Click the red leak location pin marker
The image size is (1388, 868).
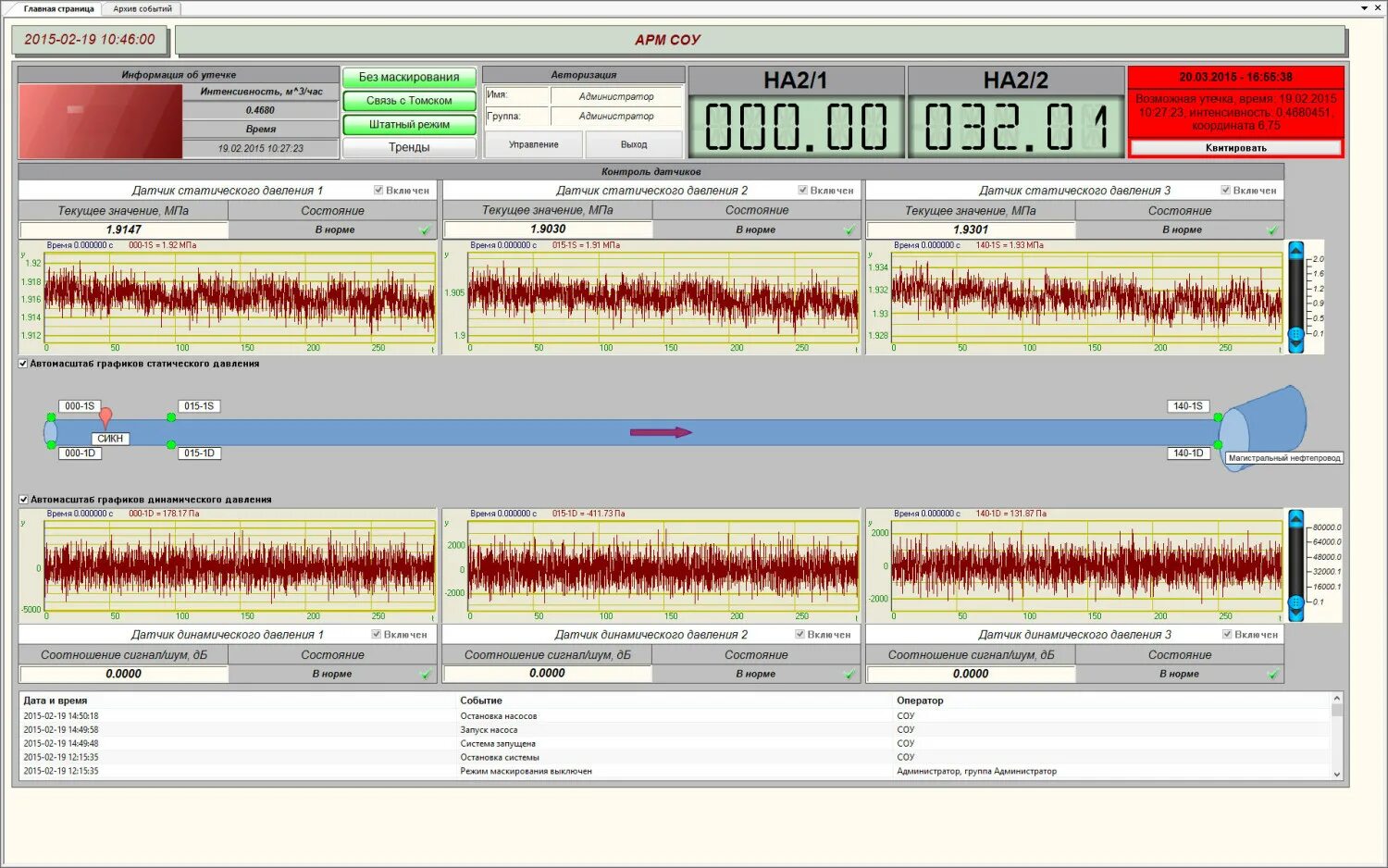click(105, 416)
